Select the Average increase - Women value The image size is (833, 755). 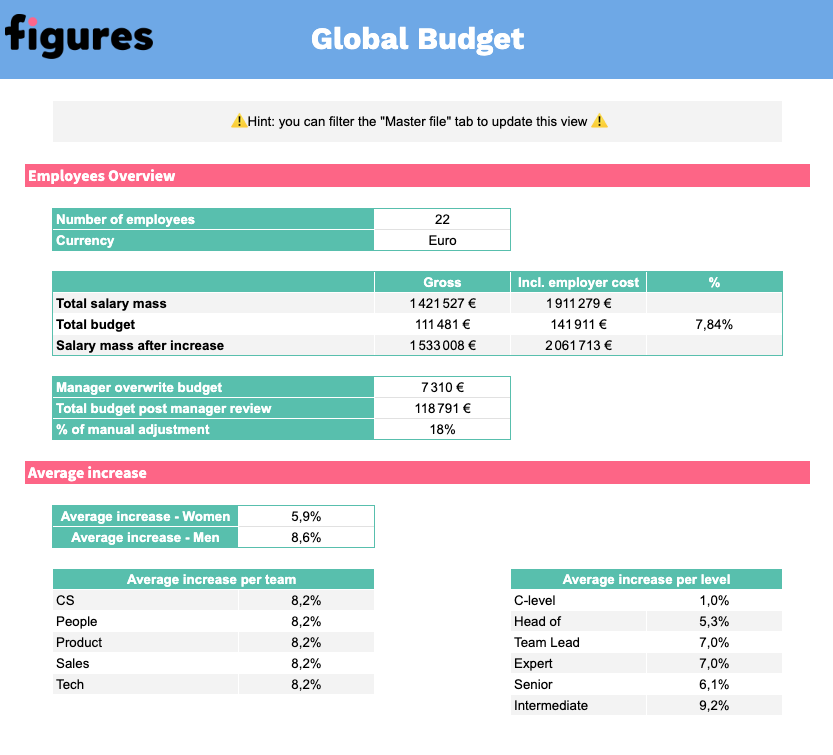[305, 516]
